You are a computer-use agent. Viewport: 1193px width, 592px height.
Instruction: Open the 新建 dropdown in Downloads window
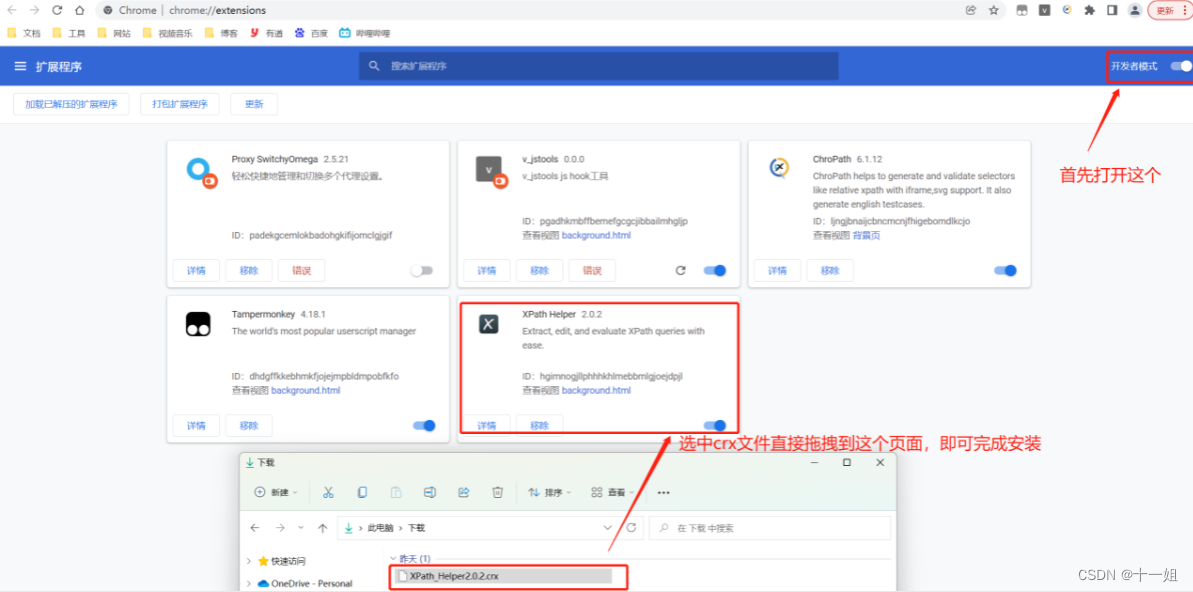coord(276,492)
